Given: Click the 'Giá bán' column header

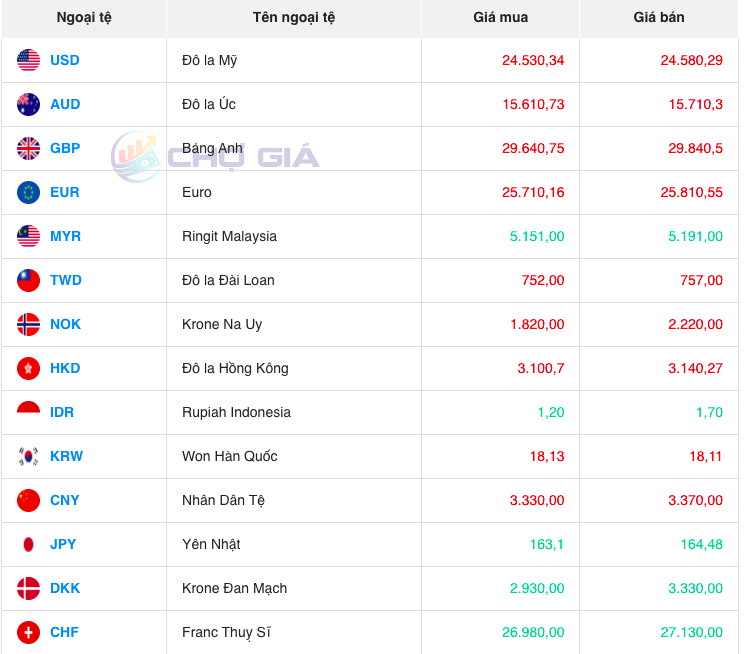Looking at the screenshot, I should pos(659,18).
